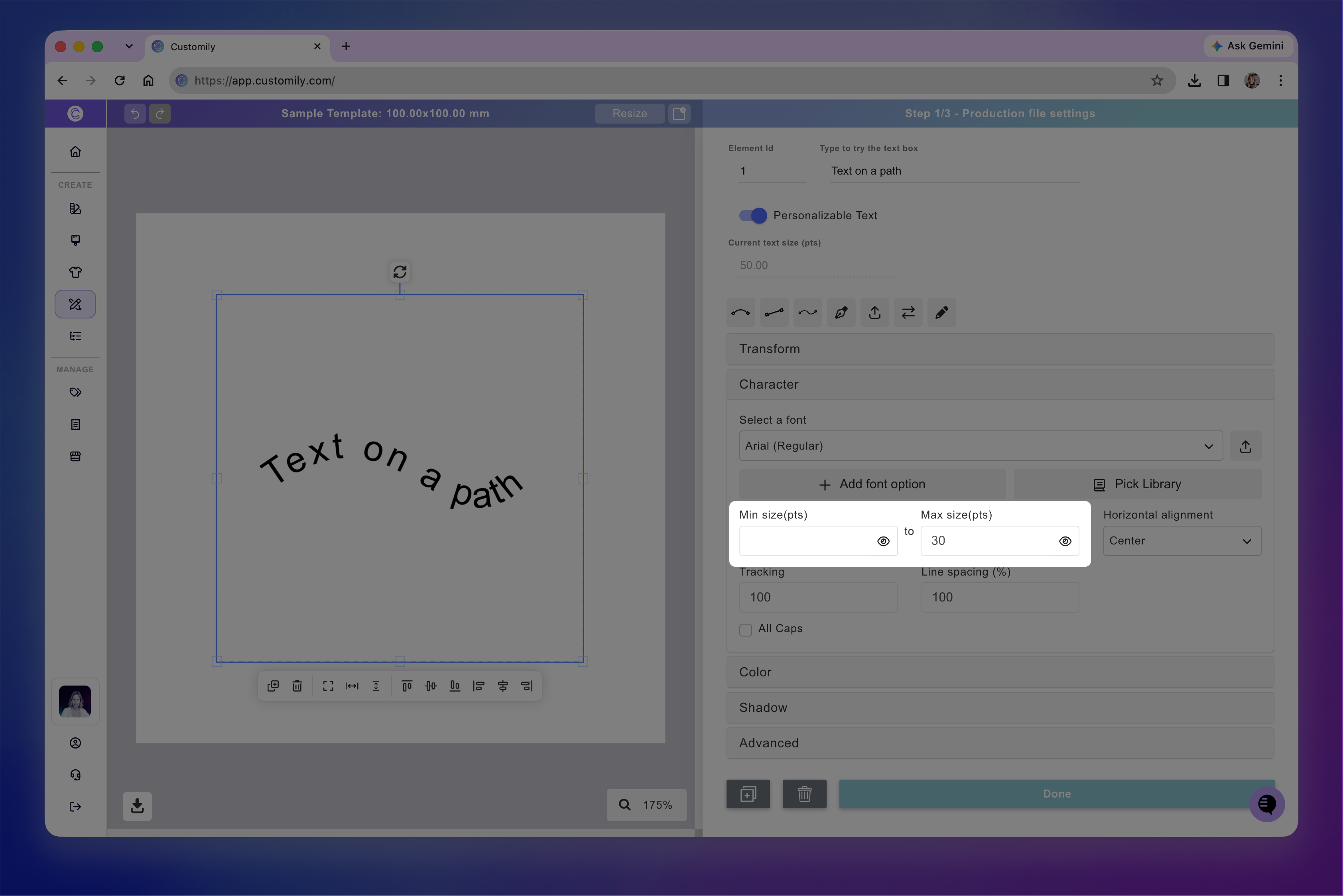This screenshot has height=896, width=1343.
Task: Expand the Color section
Action: [x=1000, y=672]
